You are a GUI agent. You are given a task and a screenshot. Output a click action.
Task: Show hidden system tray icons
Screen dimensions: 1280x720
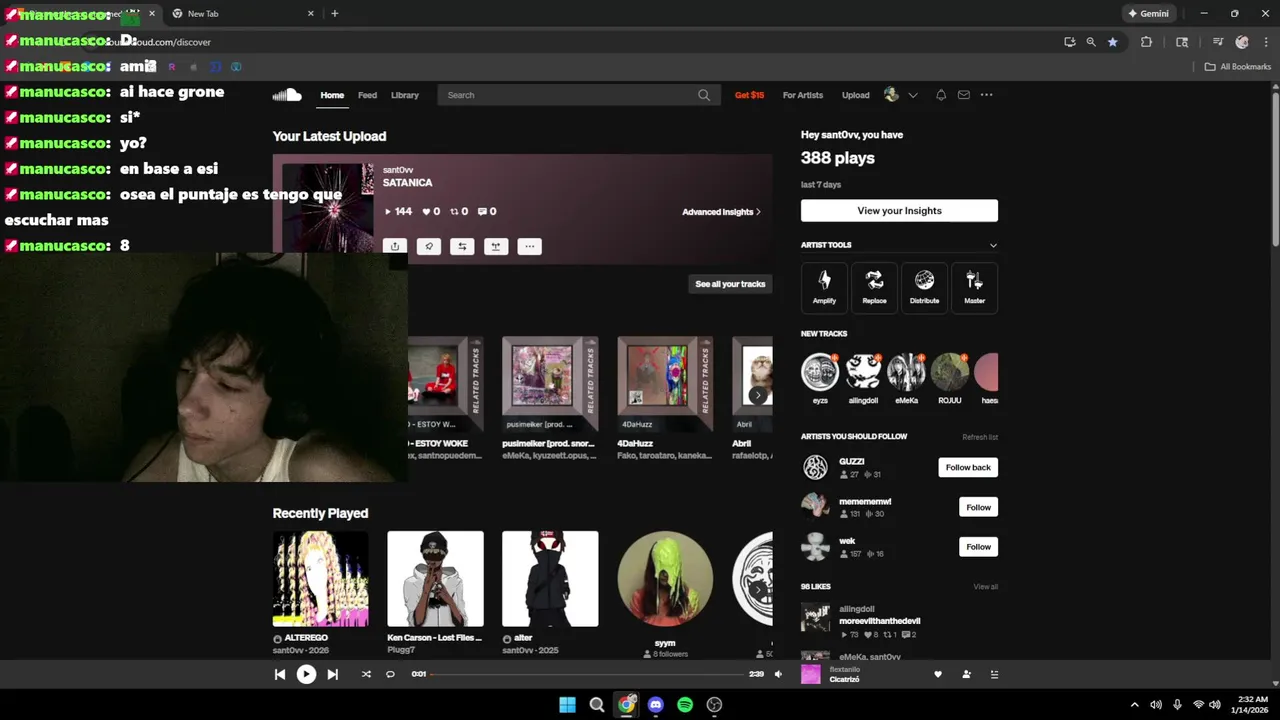click(x=1134, y=705)
